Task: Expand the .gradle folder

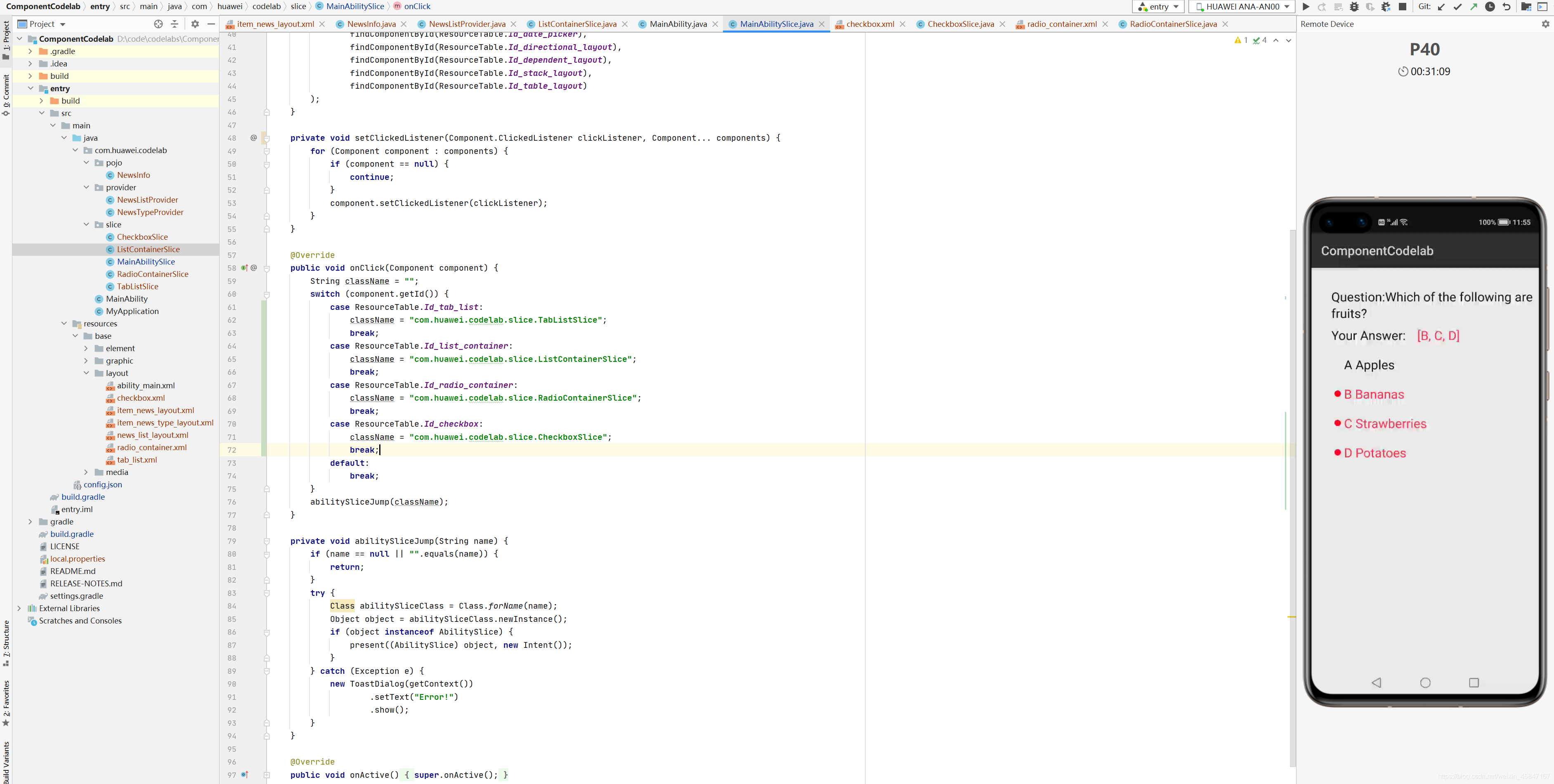Action: (x=30, y=51)
